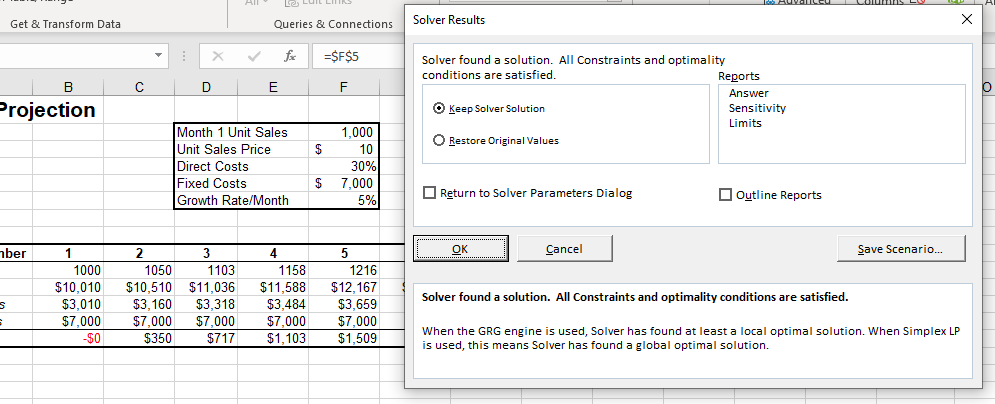Select column D header

205,88
